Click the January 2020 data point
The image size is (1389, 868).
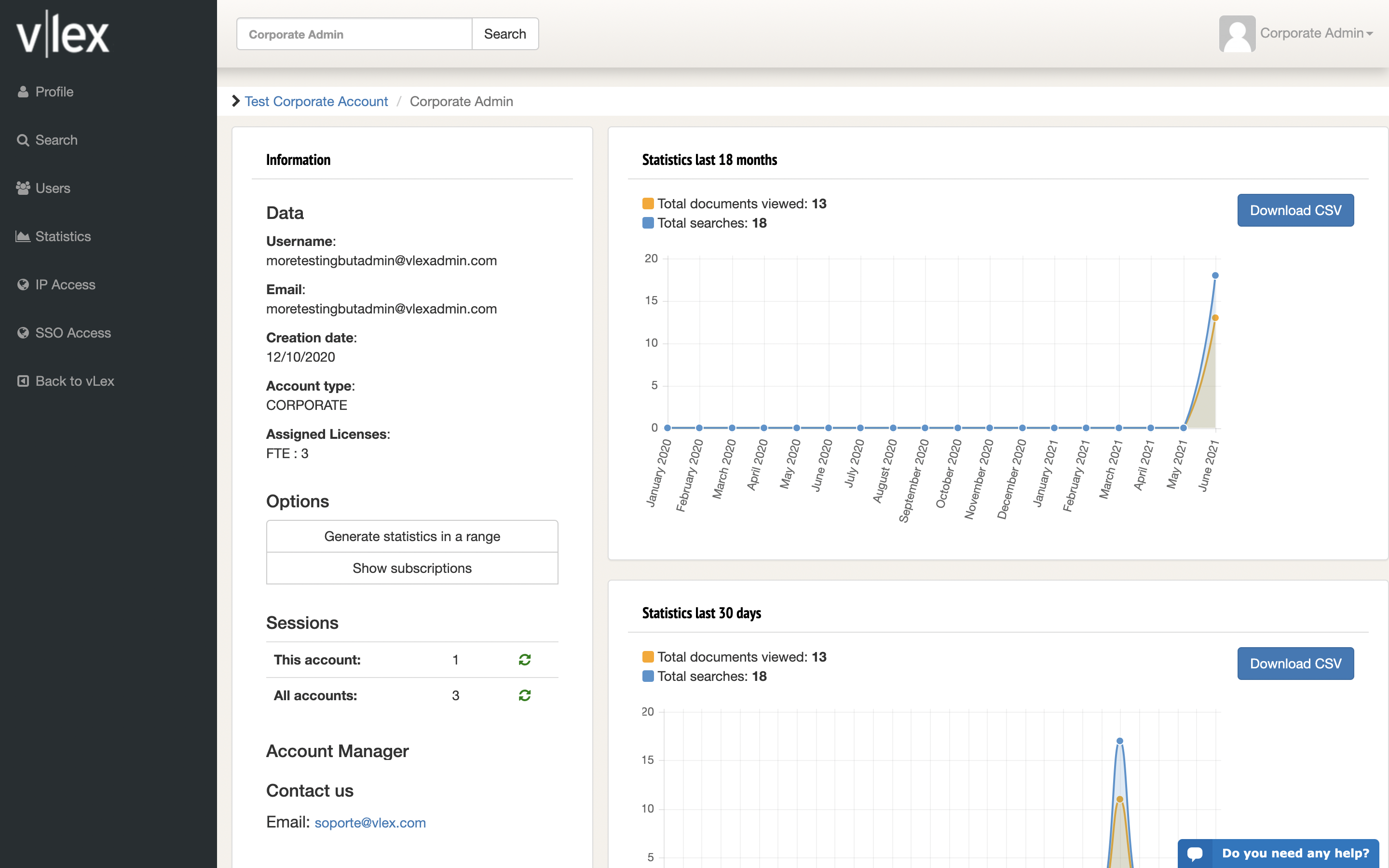click(x=667, y=428)
